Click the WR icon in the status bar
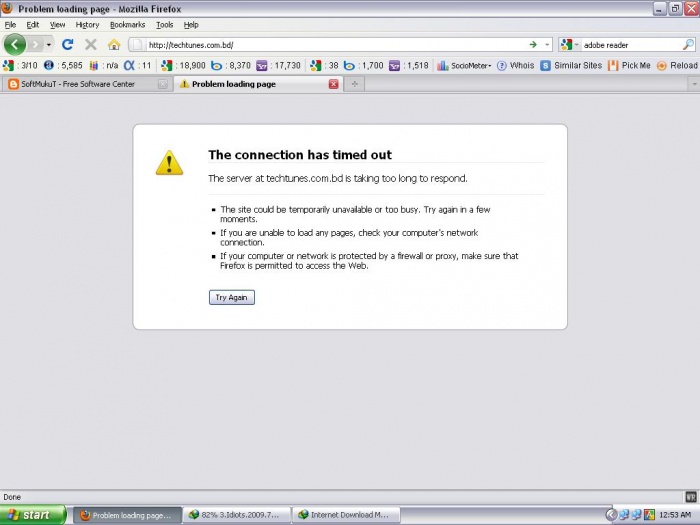The image size is (700, 525). 691,497
